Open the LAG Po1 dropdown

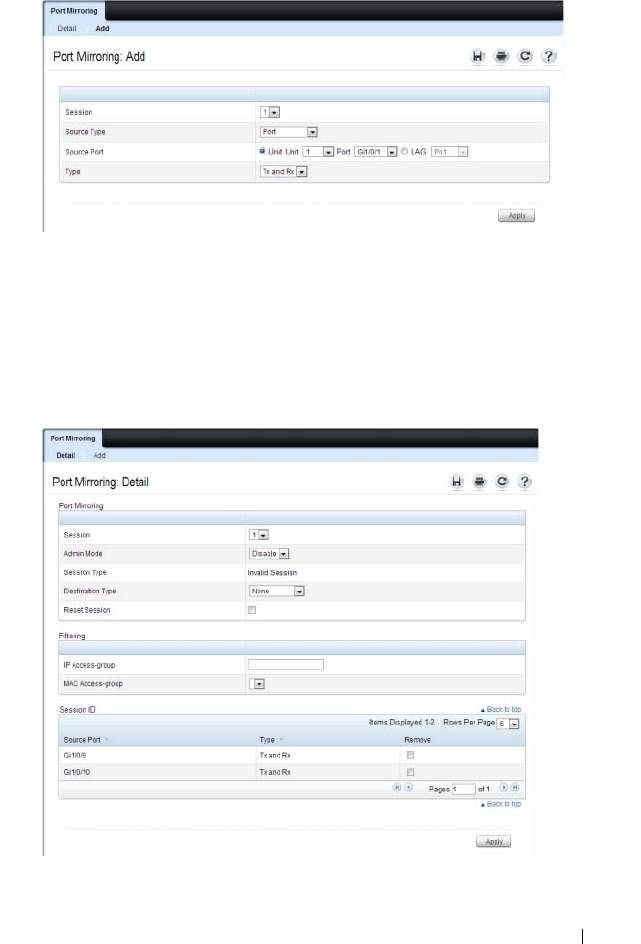450,152
